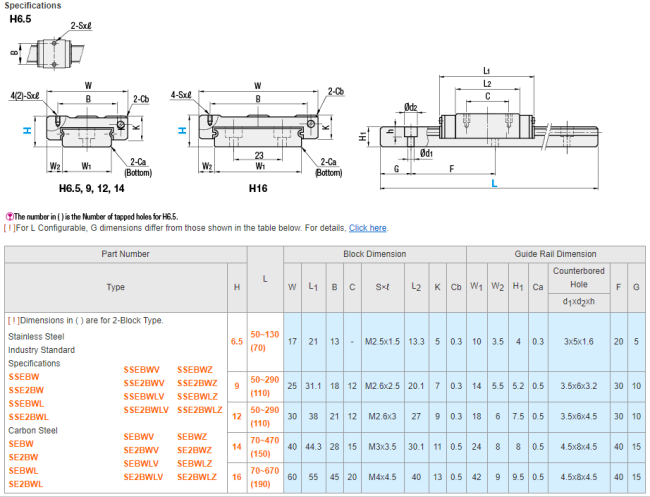
Task: Click the Guide Rail Dimension header
Action: 555,254
